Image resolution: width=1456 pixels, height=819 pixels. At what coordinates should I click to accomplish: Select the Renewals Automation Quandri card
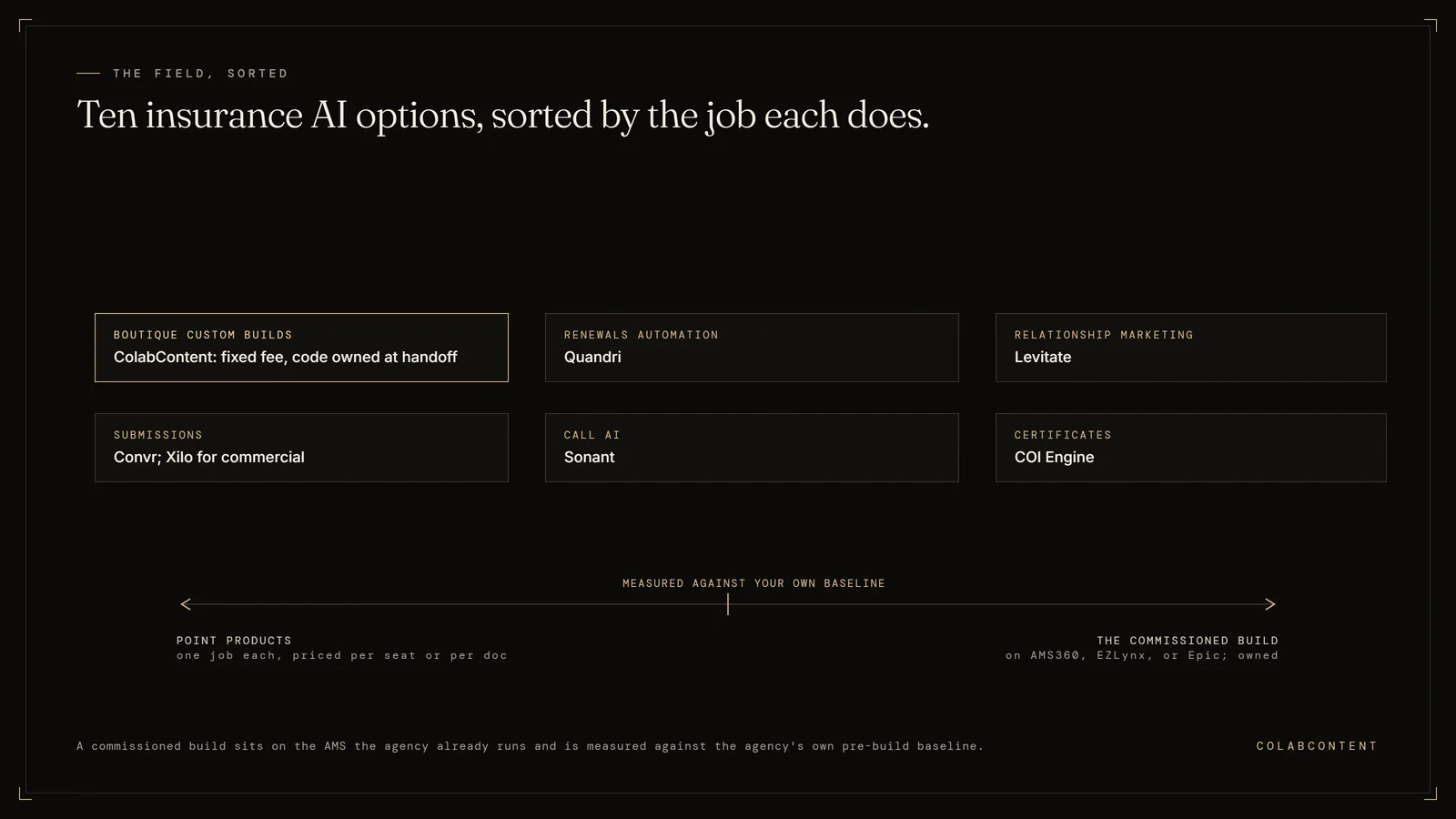[752, 348]
